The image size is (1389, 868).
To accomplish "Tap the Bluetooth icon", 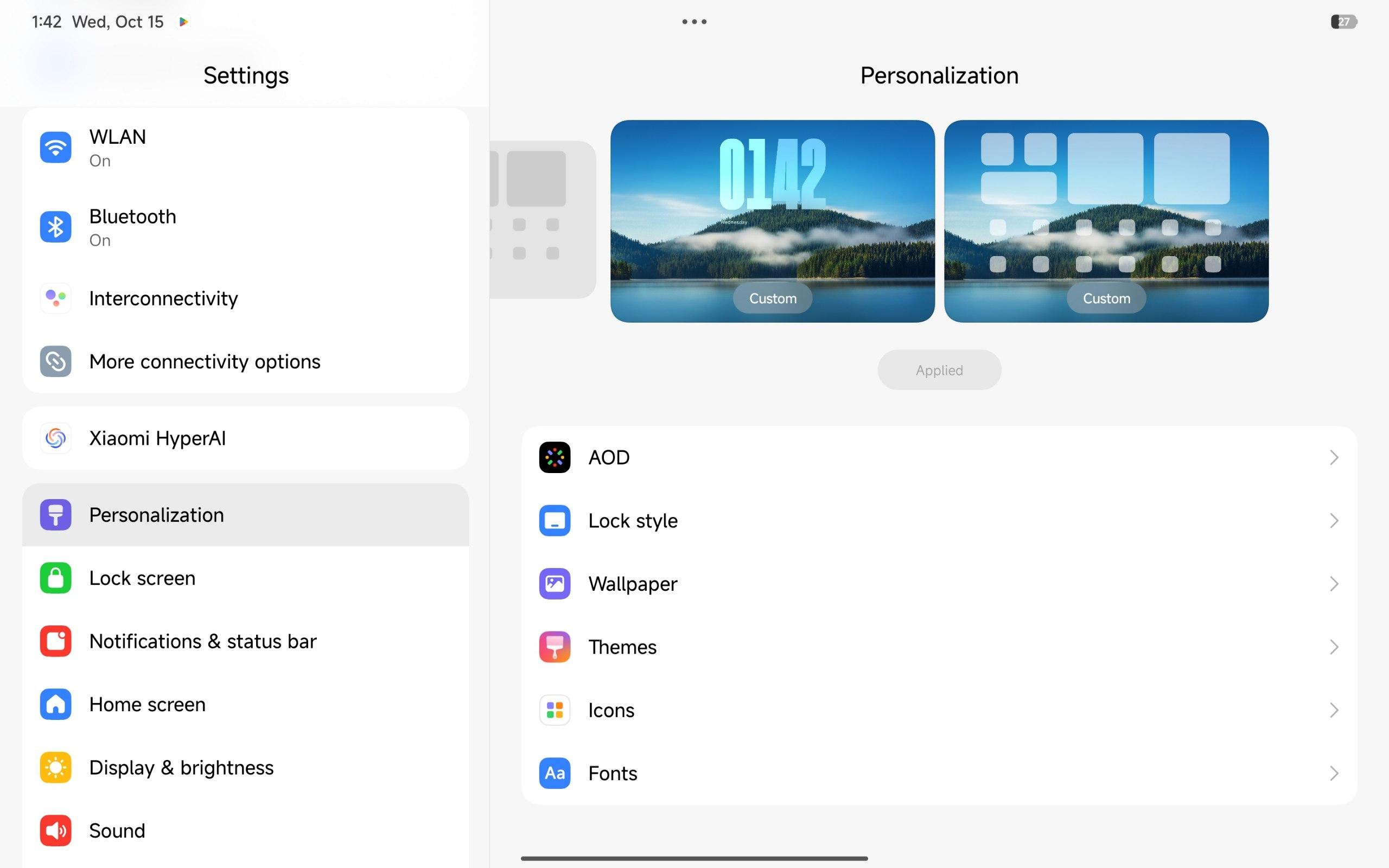I will (56, 227).
